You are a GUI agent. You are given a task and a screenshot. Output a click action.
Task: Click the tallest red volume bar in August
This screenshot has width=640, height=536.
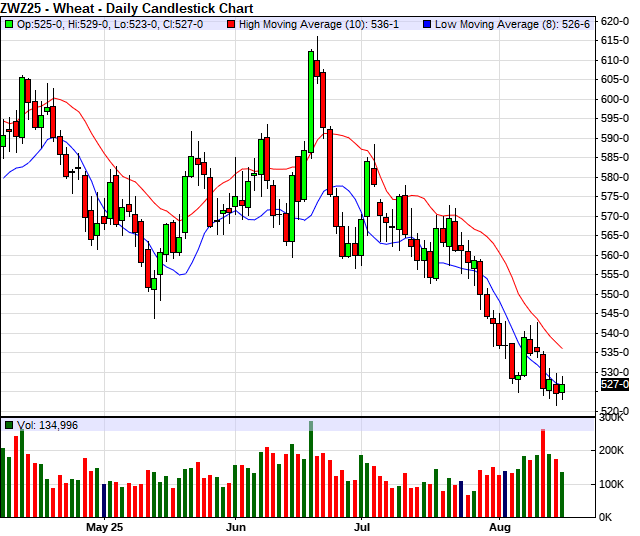[543, 473]
